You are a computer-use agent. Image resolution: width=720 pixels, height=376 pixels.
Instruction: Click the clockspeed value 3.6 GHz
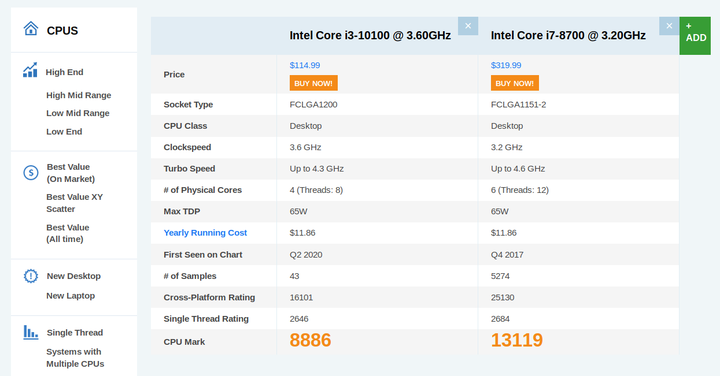coord(305,147)
